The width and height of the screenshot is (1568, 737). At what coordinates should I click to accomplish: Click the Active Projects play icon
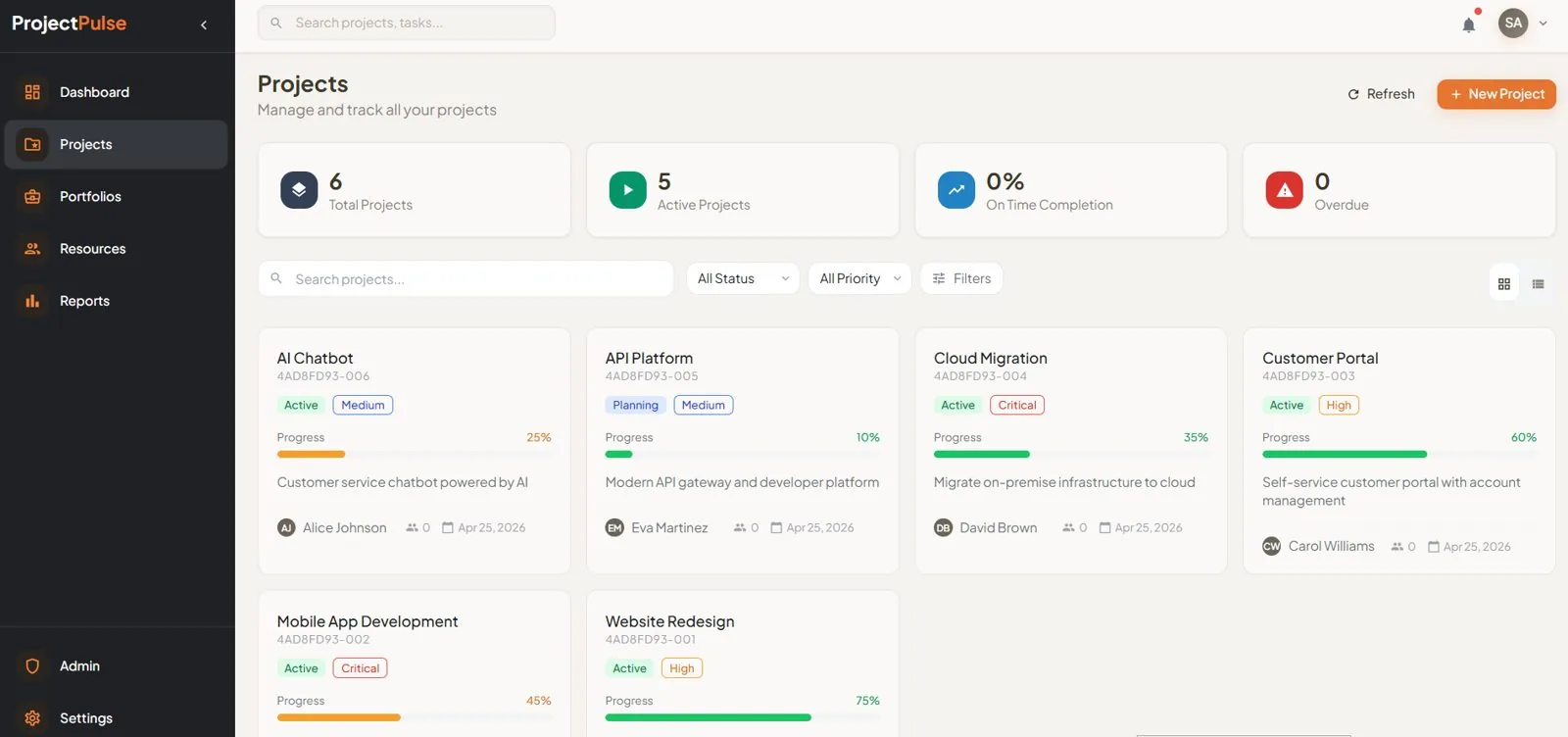click(x=628, y=190)
